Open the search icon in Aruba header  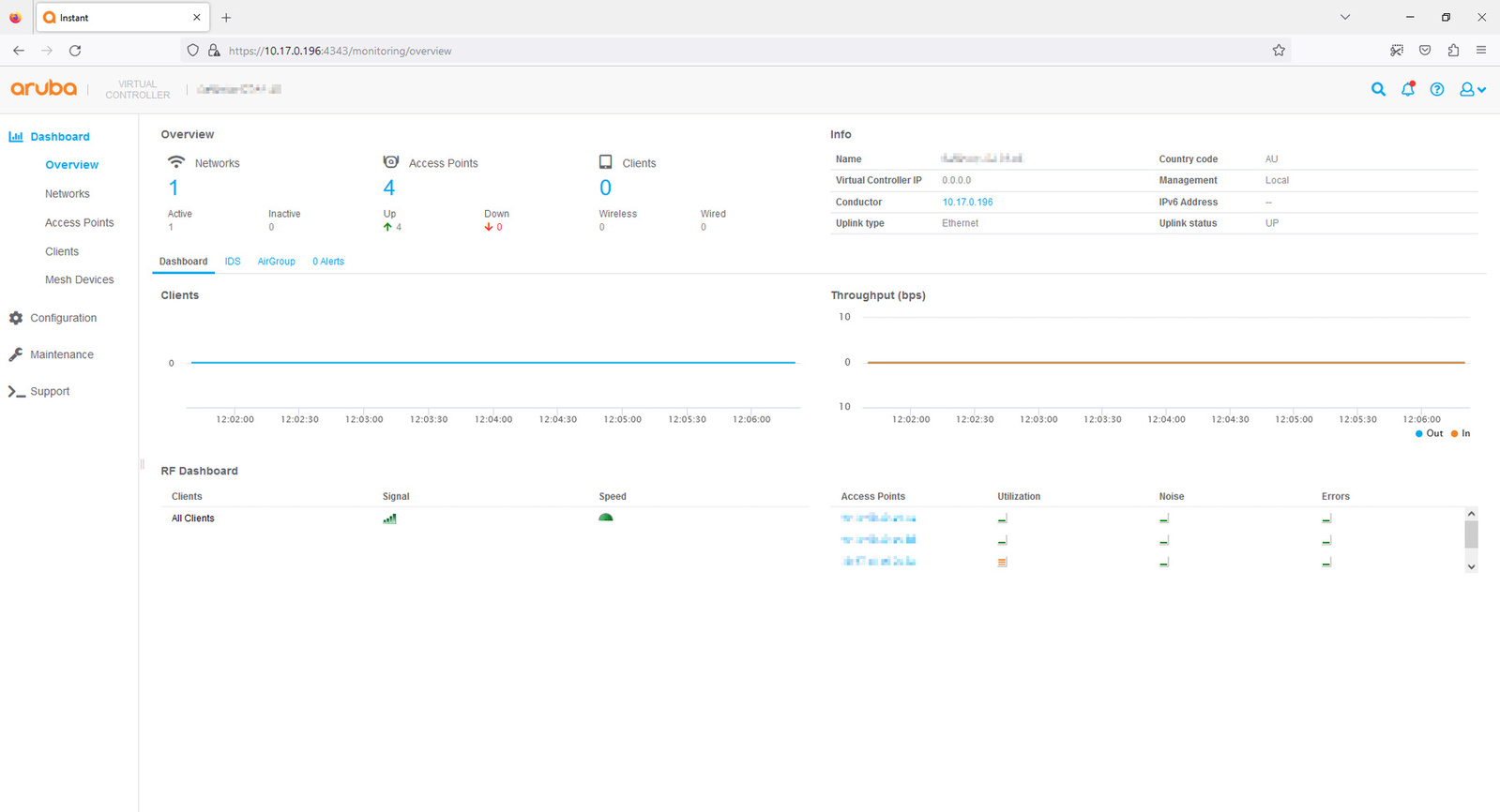pyautogui.click(x=1378, y=89)
